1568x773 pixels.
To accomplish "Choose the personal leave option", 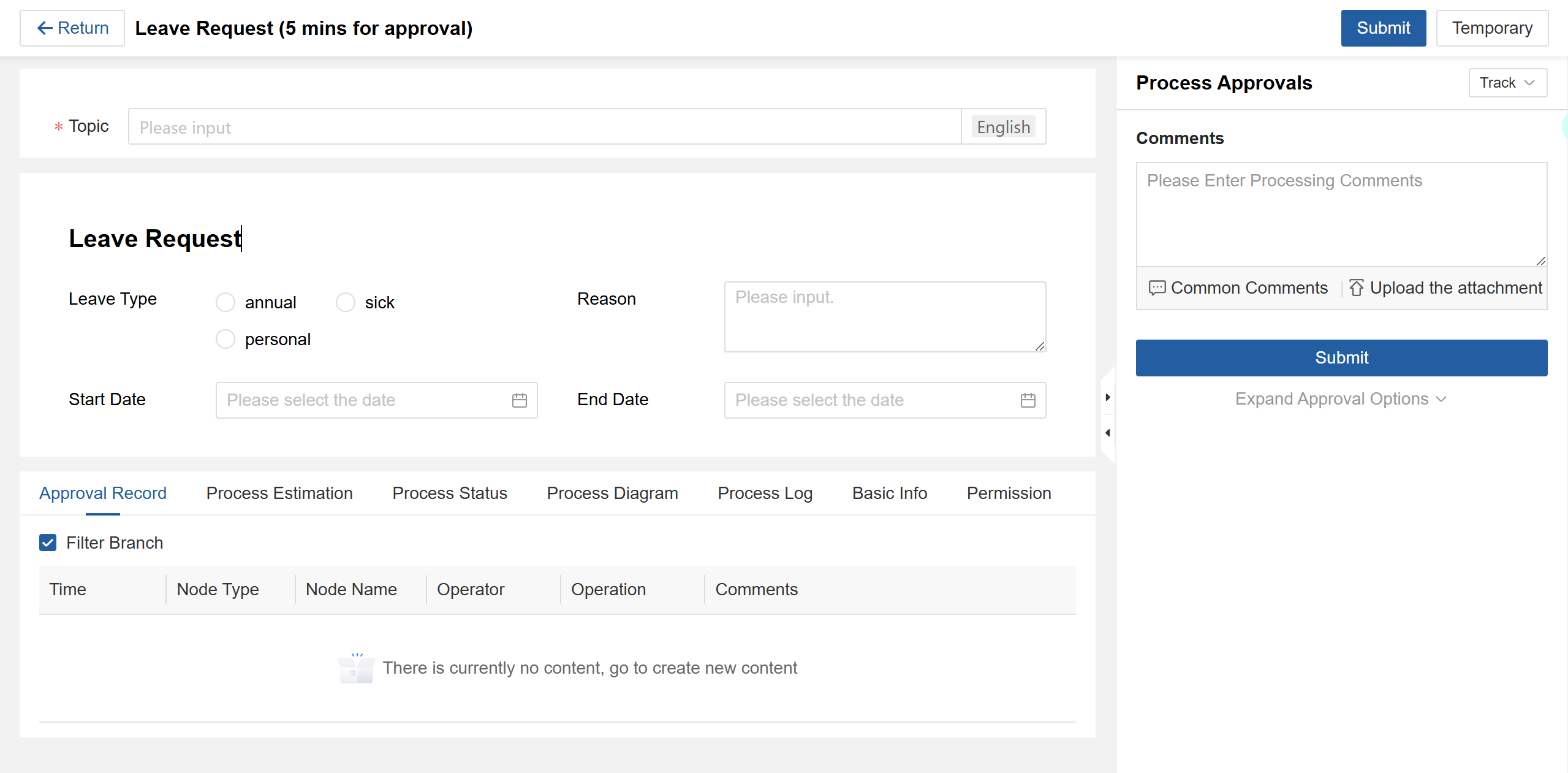I will coord(225,339).
